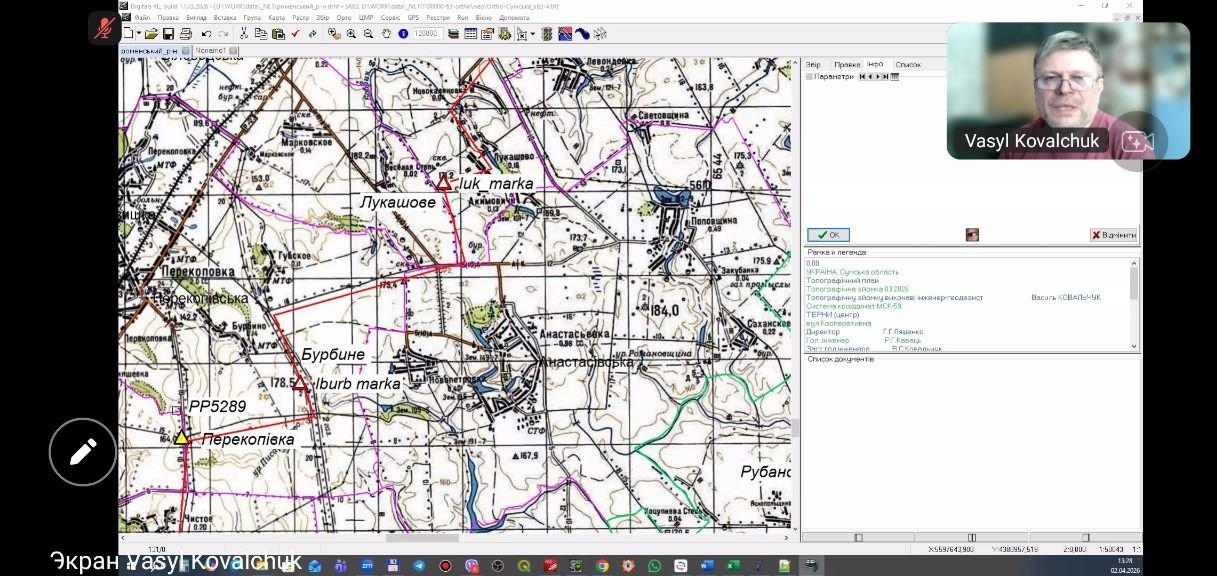The height and width of the screenshot is (576, 1217).
Task: Toggle the Параметри checkbox
Action: tap(809, 76)
